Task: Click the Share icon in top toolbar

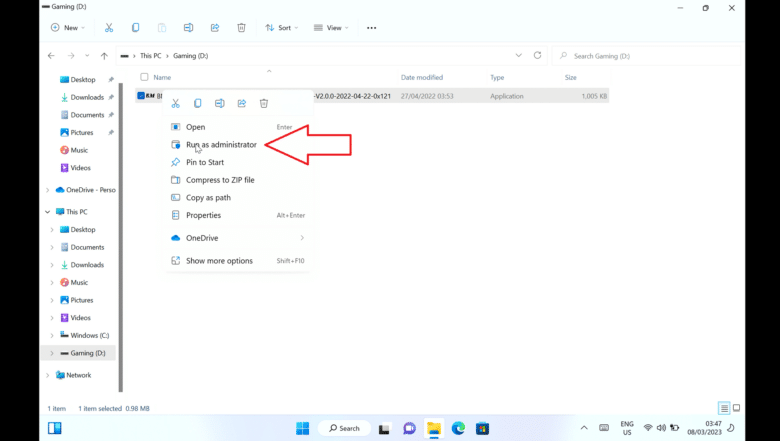Action: click(215, 28)
